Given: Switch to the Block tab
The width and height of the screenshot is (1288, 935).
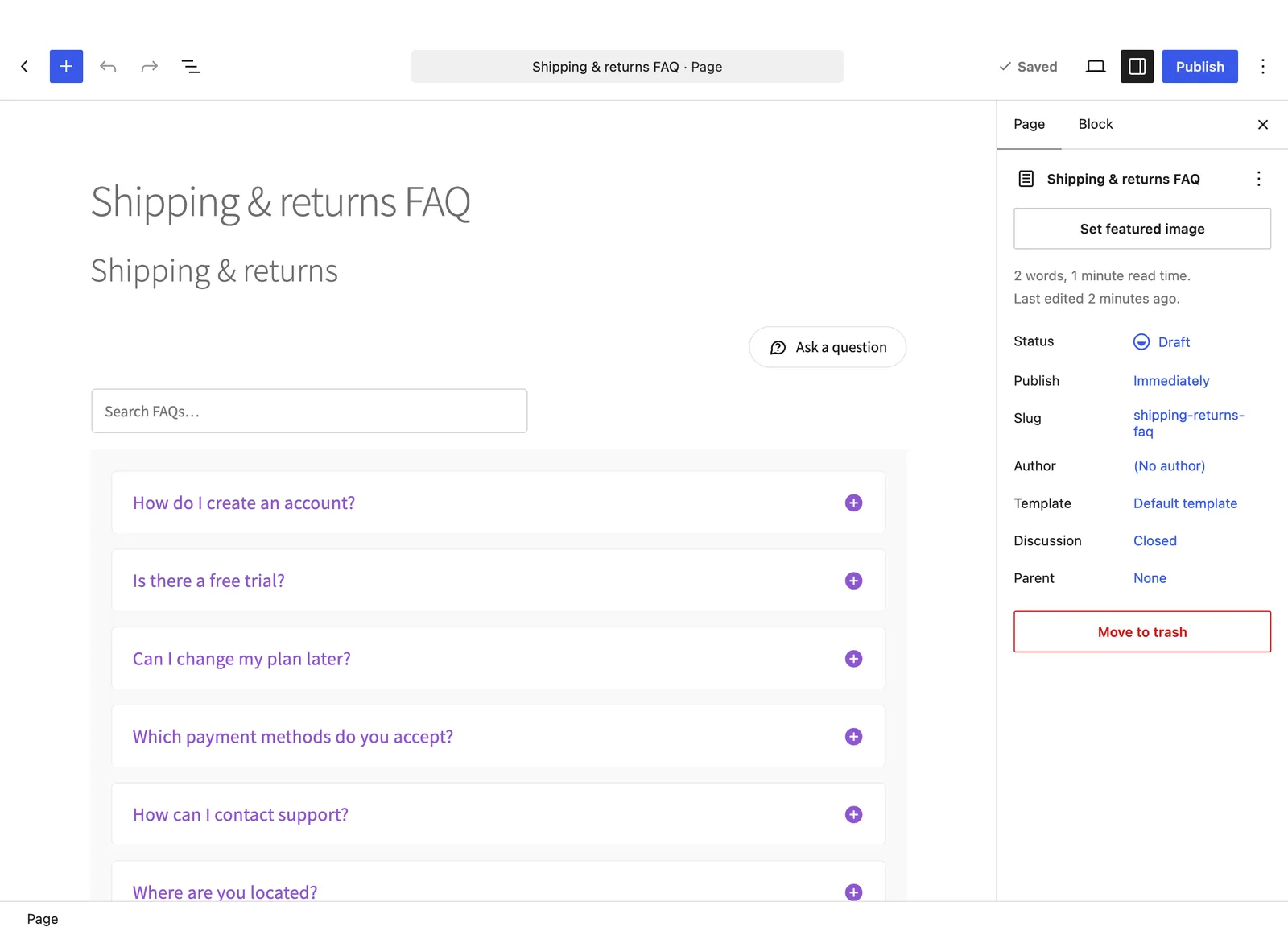Looking at the screenshot, I should [x=1095, y=124].
